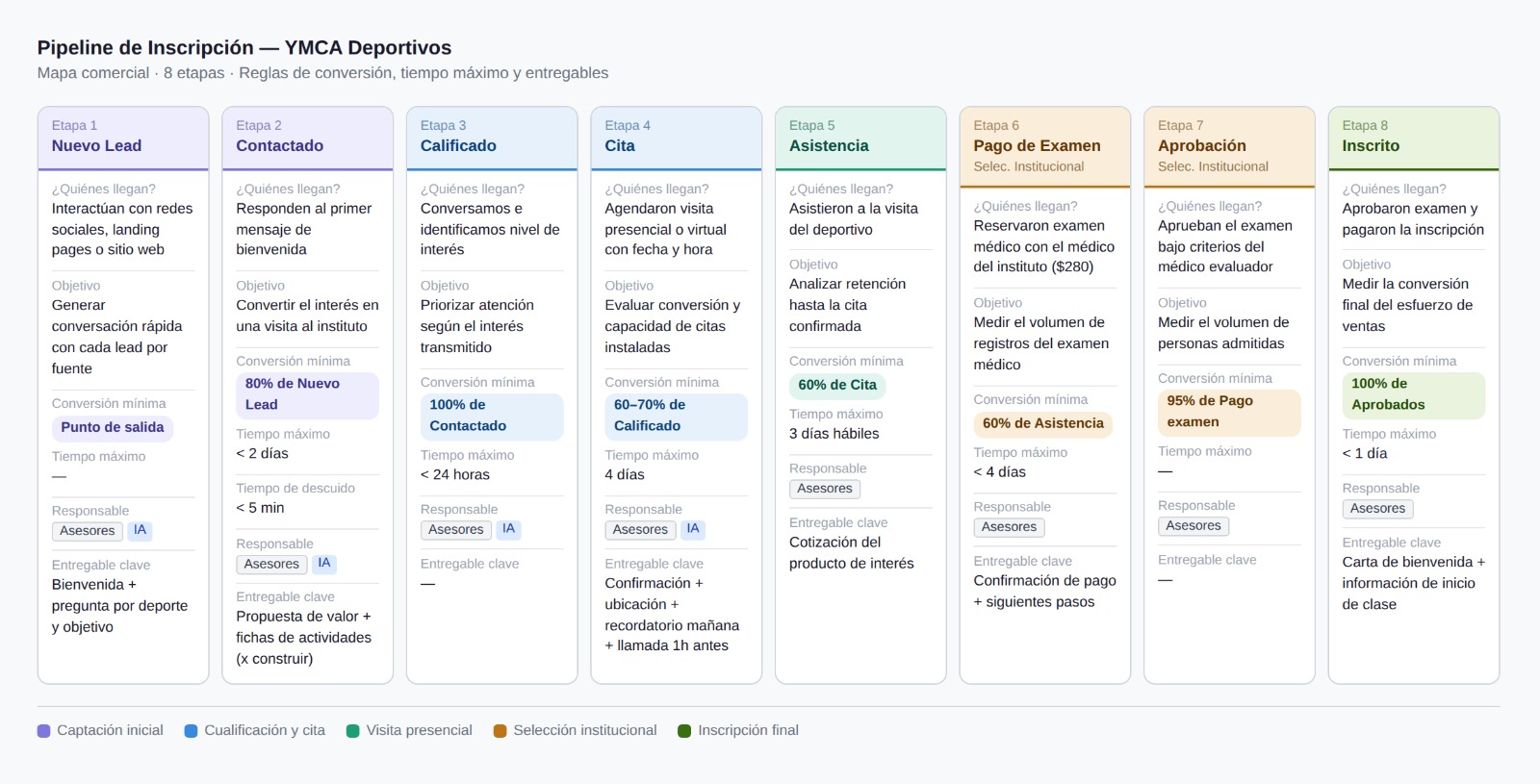
Task: Select the Cita stage header title
Action: pyautogui.click(x=620, y=146)
